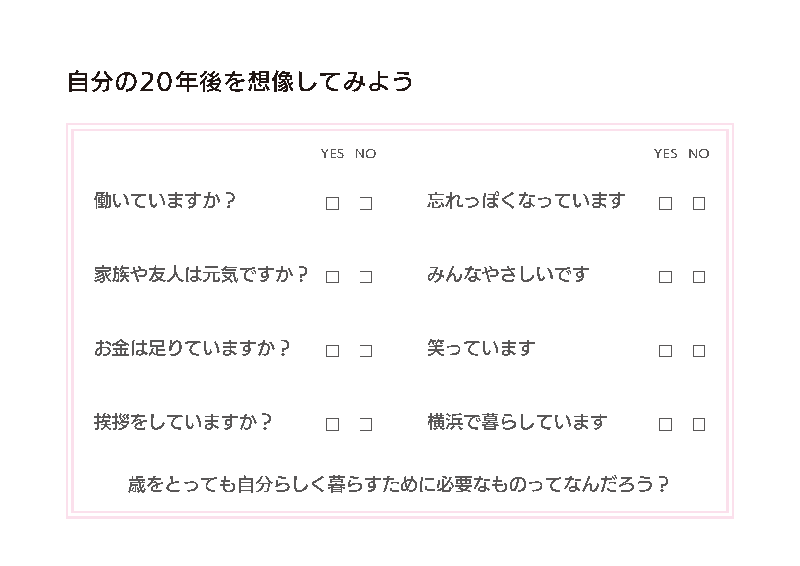800x566 pixels.
Task: Select NO for 挨拶をしていますか？
Action: pos(366,424)
